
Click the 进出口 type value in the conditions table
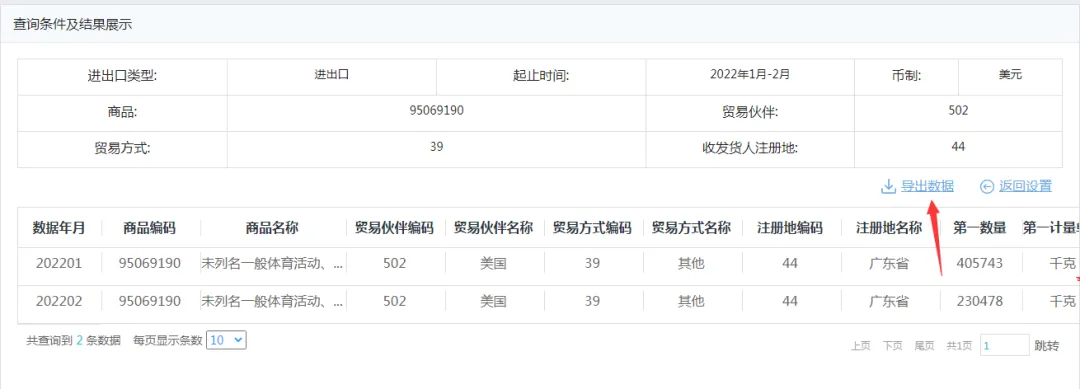tap(332, 75)
